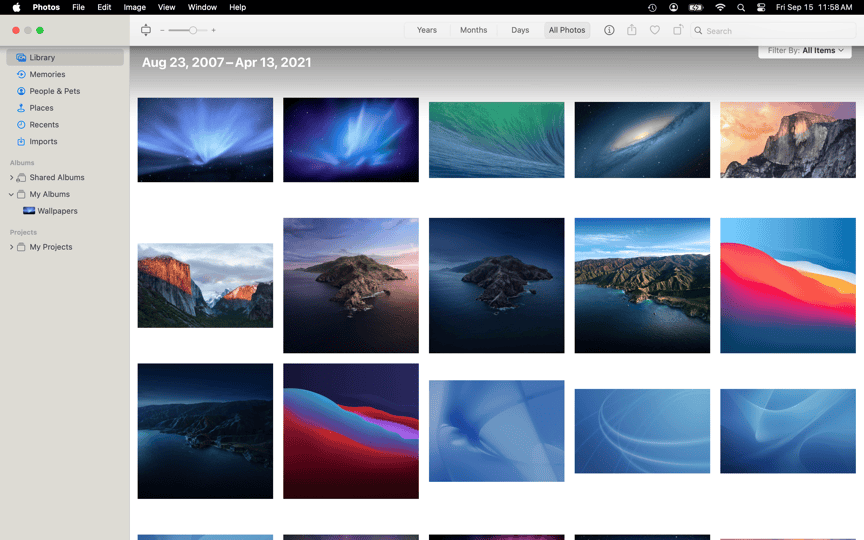
Task: Select the dark red Big Sur abstract thumbnail
Action: 351,431
